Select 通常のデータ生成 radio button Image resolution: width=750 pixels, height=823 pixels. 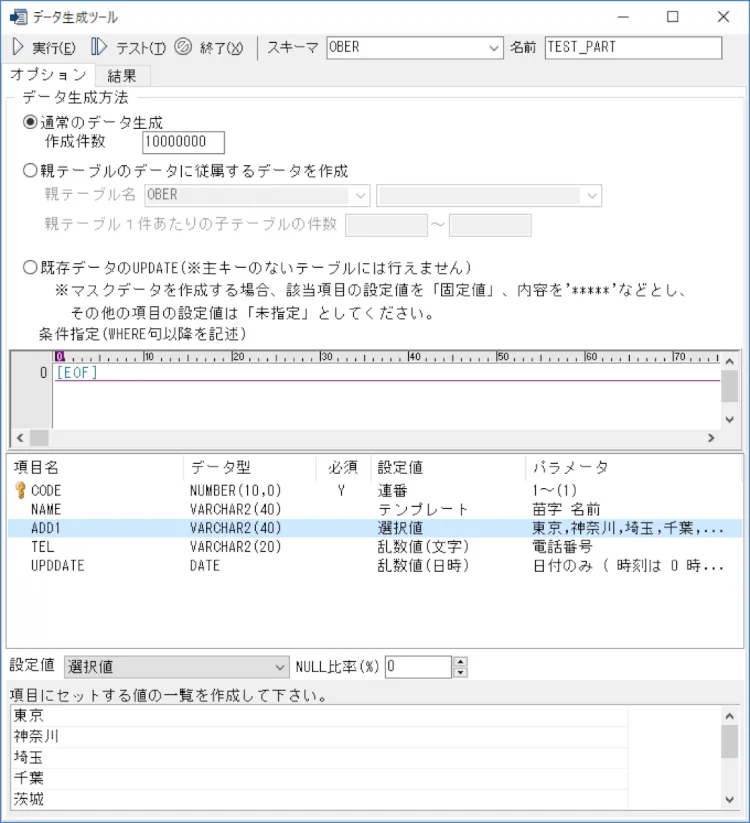pyautogui.click(x=30, y=122)
